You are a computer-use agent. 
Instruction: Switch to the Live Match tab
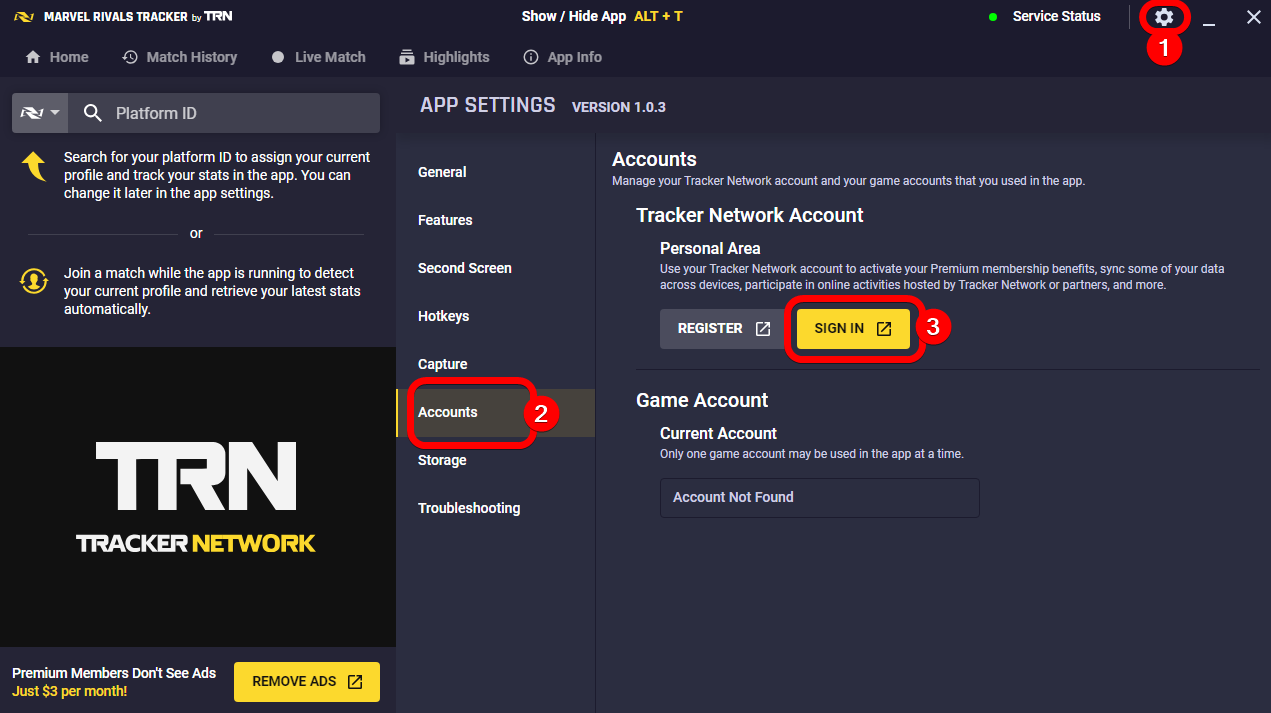pyautogui.click(x=319, y=57)
